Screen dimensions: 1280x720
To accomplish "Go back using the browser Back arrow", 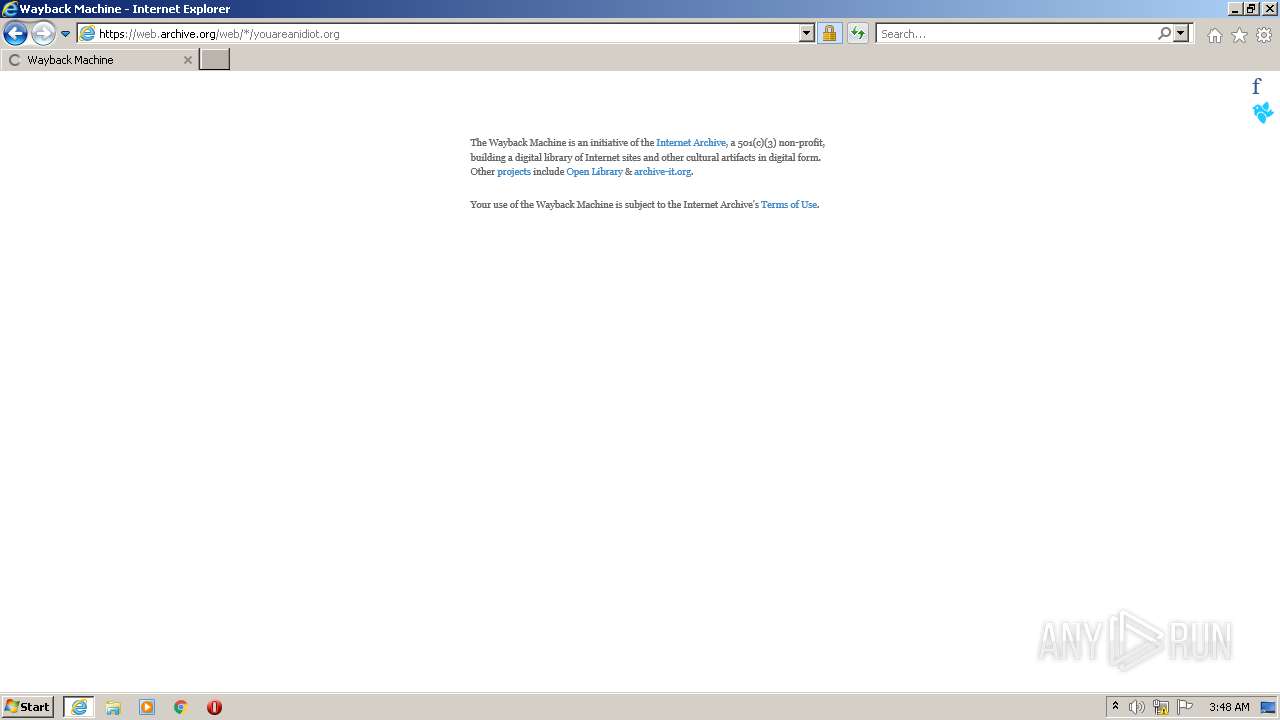I will point(15,34).
